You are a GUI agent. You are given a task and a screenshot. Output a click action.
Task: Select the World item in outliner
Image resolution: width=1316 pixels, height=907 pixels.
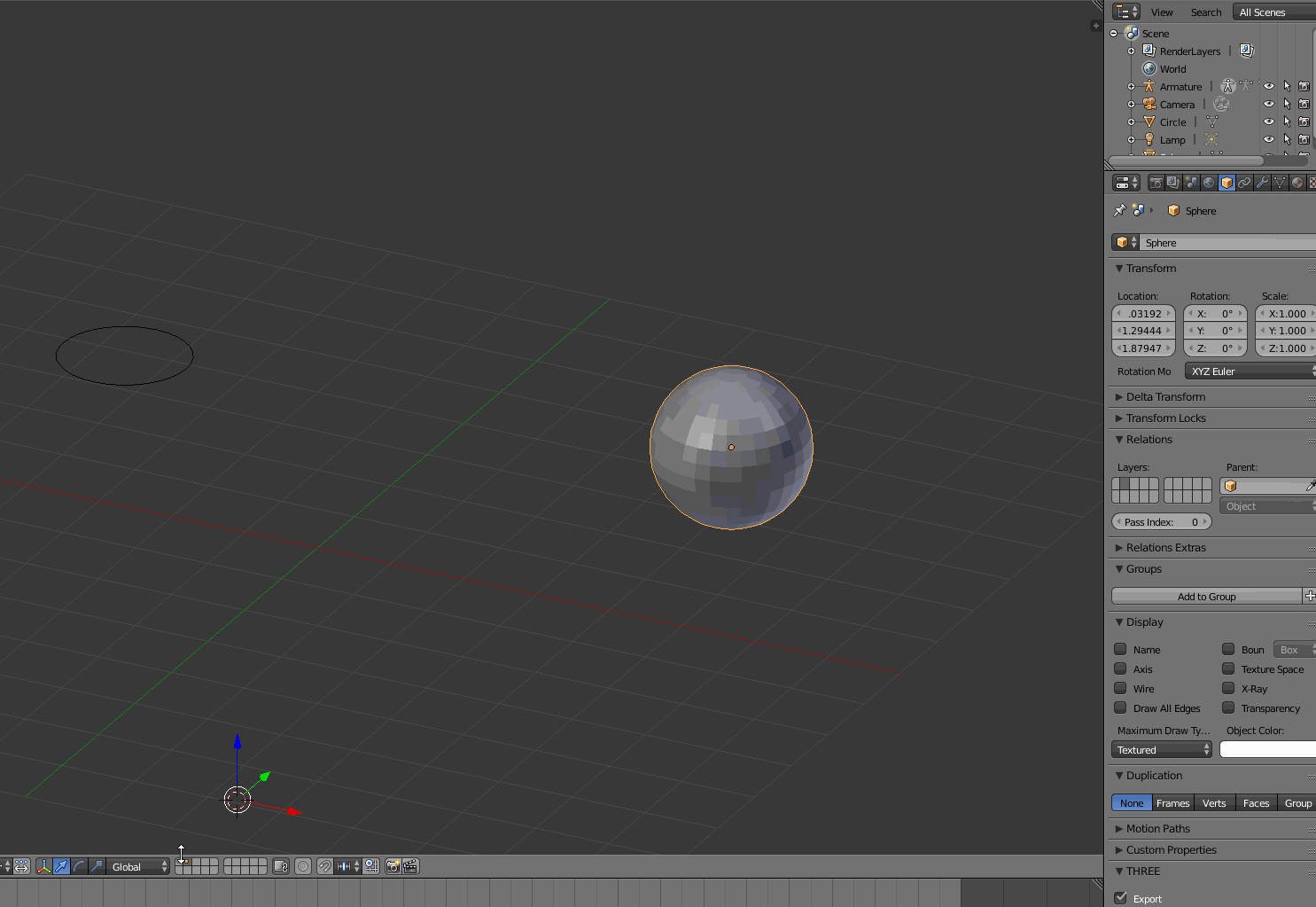[x=1172, y=69]
